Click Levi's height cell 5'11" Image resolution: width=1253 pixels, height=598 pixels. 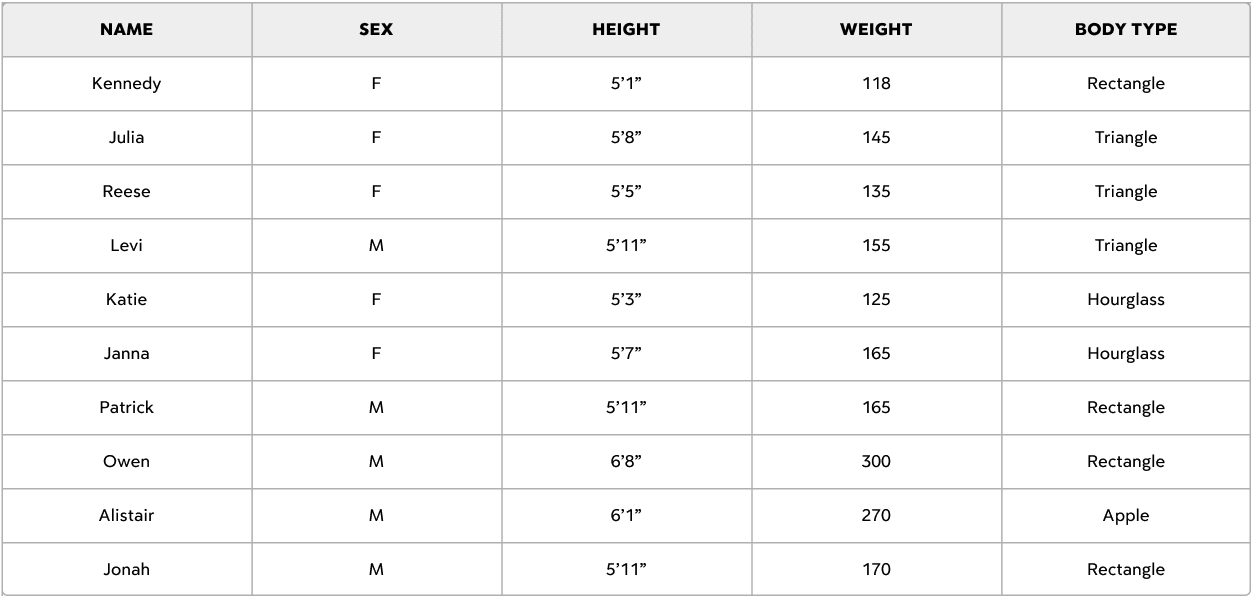[x=627, y=246]
